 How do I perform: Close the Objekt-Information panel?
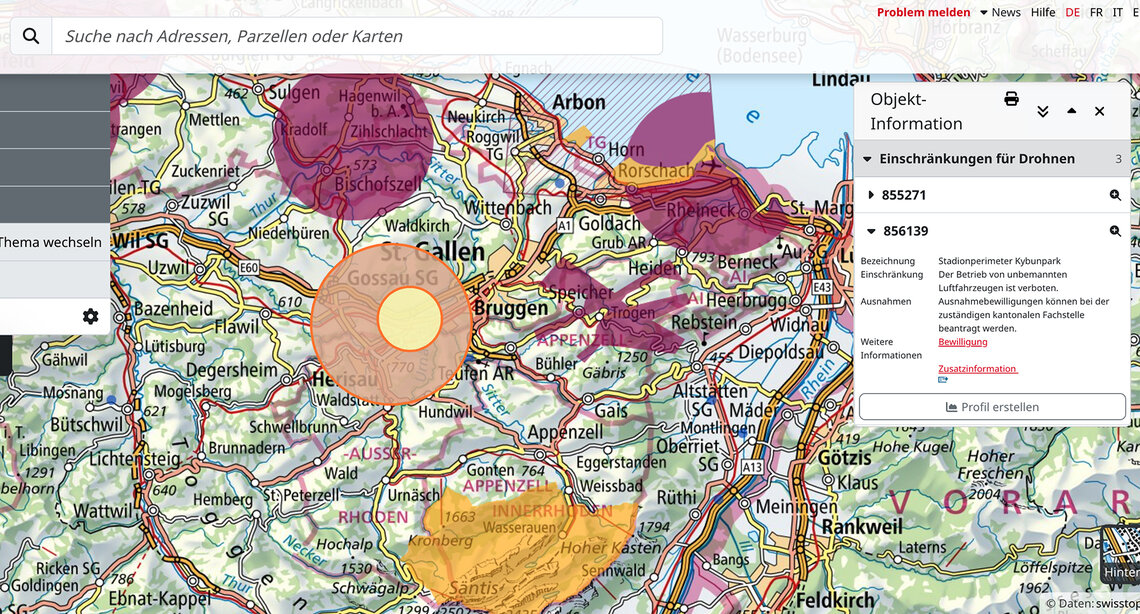(1099, 111)
